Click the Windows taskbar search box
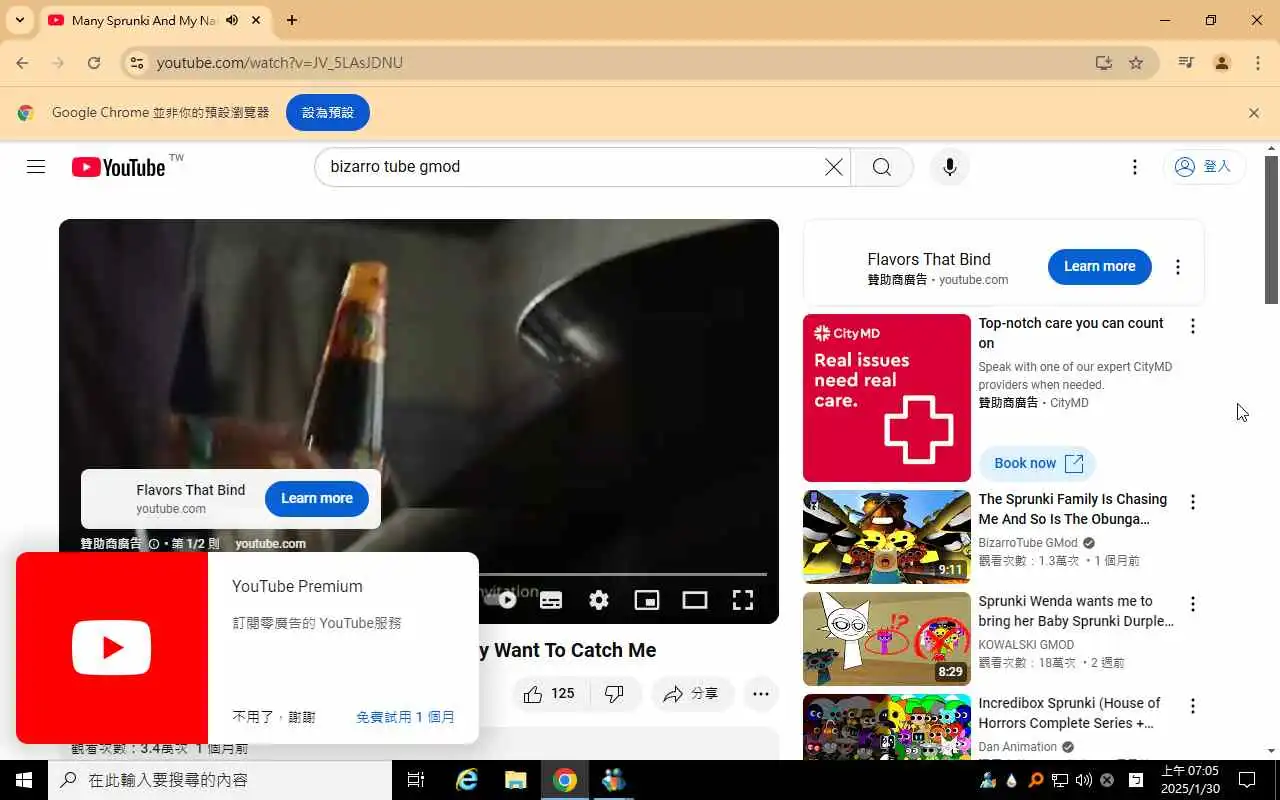Viewport: 1280px width, 800px height. pos(220,780)
